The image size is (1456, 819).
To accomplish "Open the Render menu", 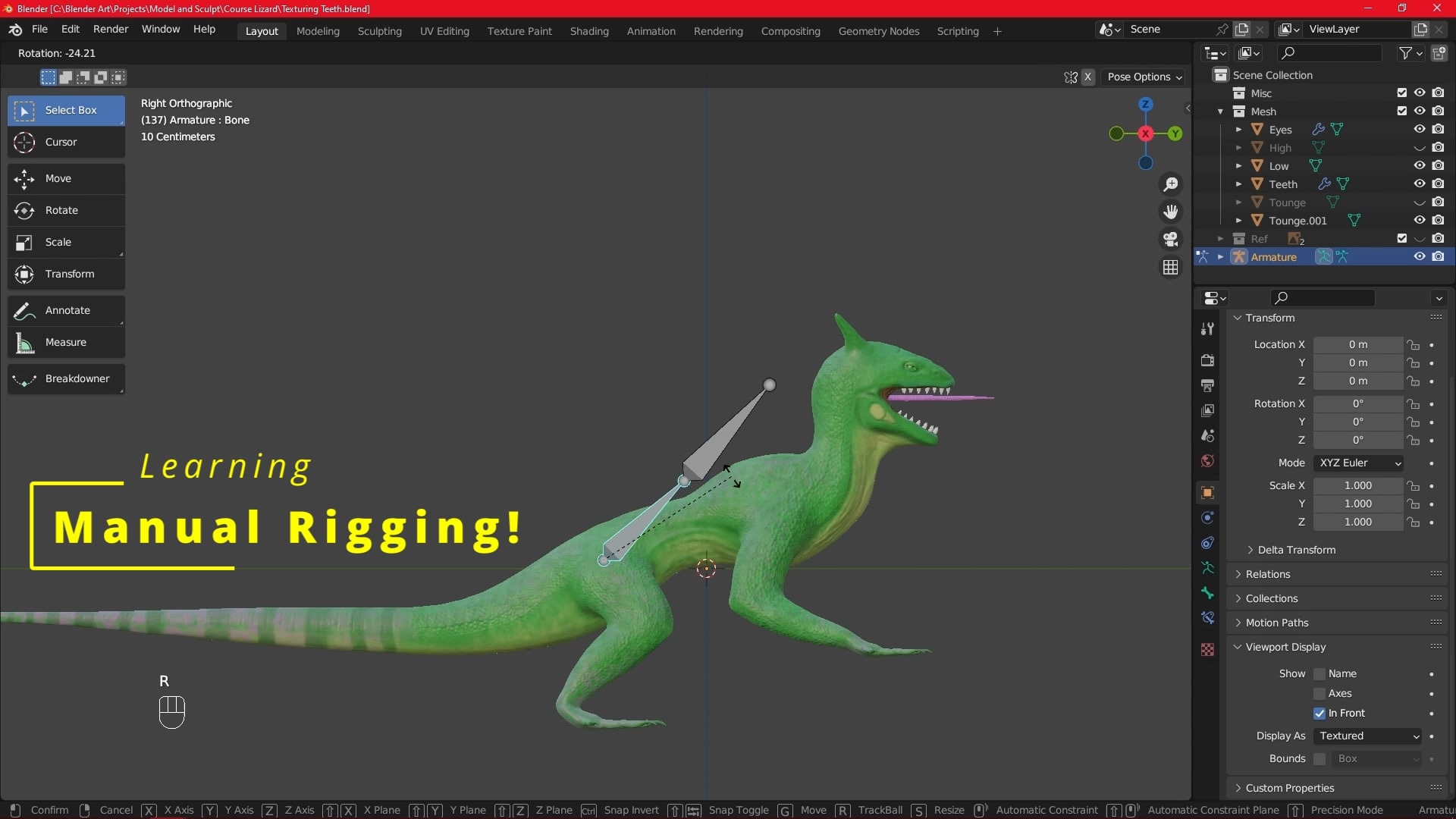I will point(111,29).
